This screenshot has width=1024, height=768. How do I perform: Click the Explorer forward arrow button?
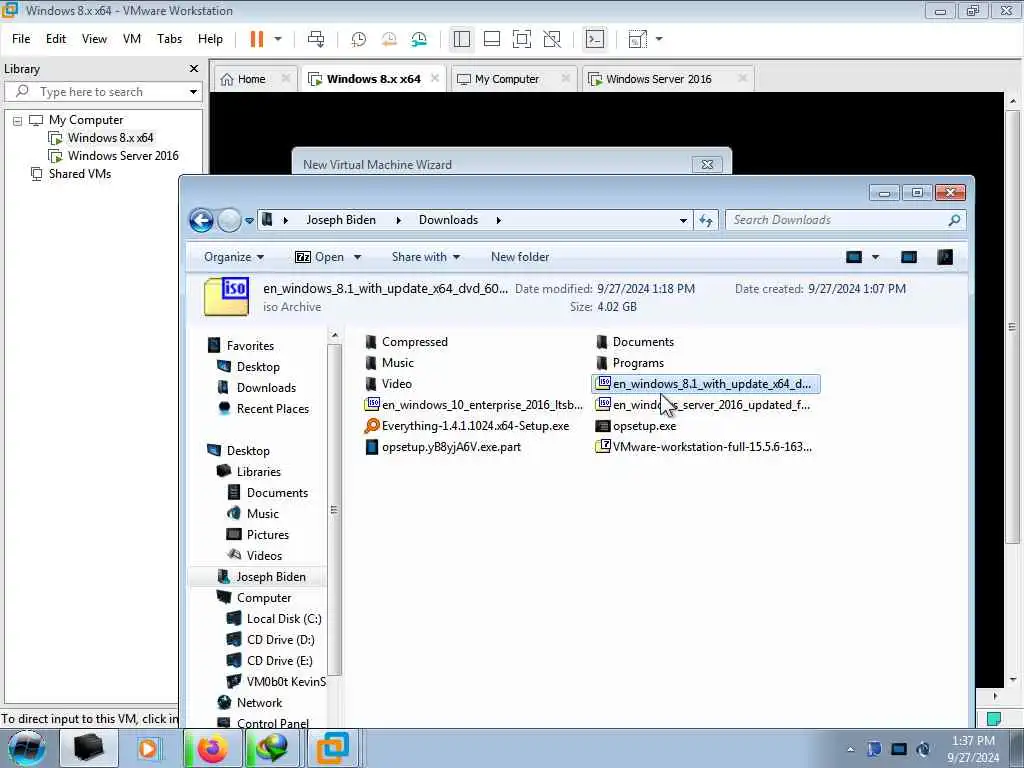click(x=229, y=221)
